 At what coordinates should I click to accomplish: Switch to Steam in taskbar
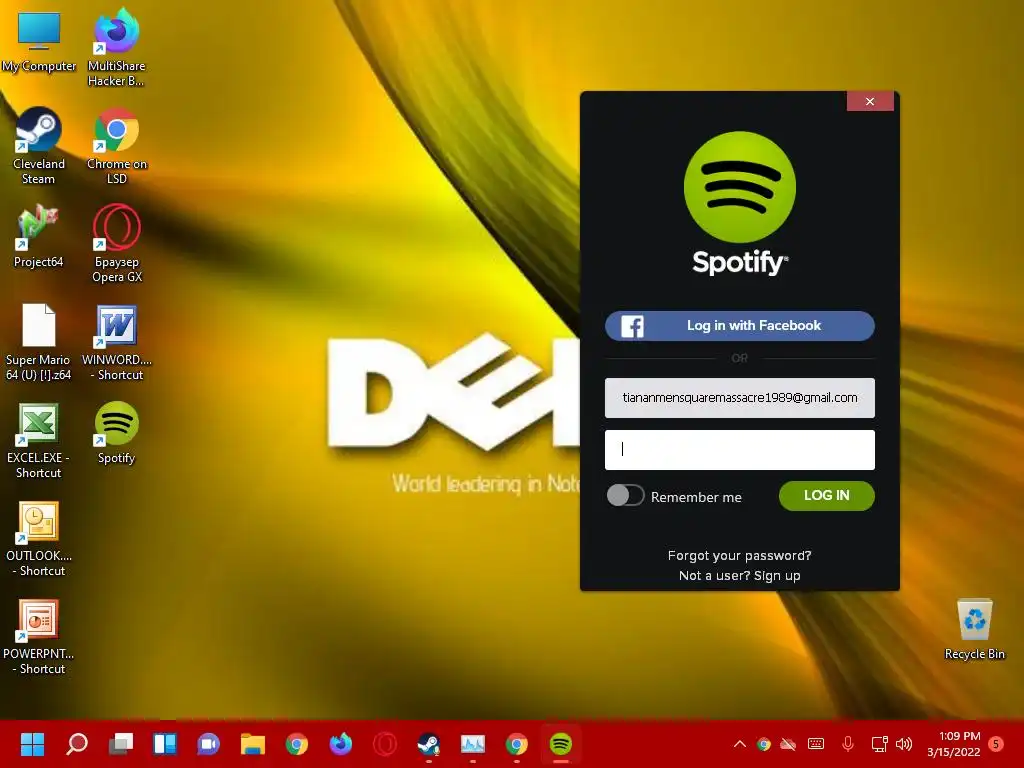click(428, 744)
